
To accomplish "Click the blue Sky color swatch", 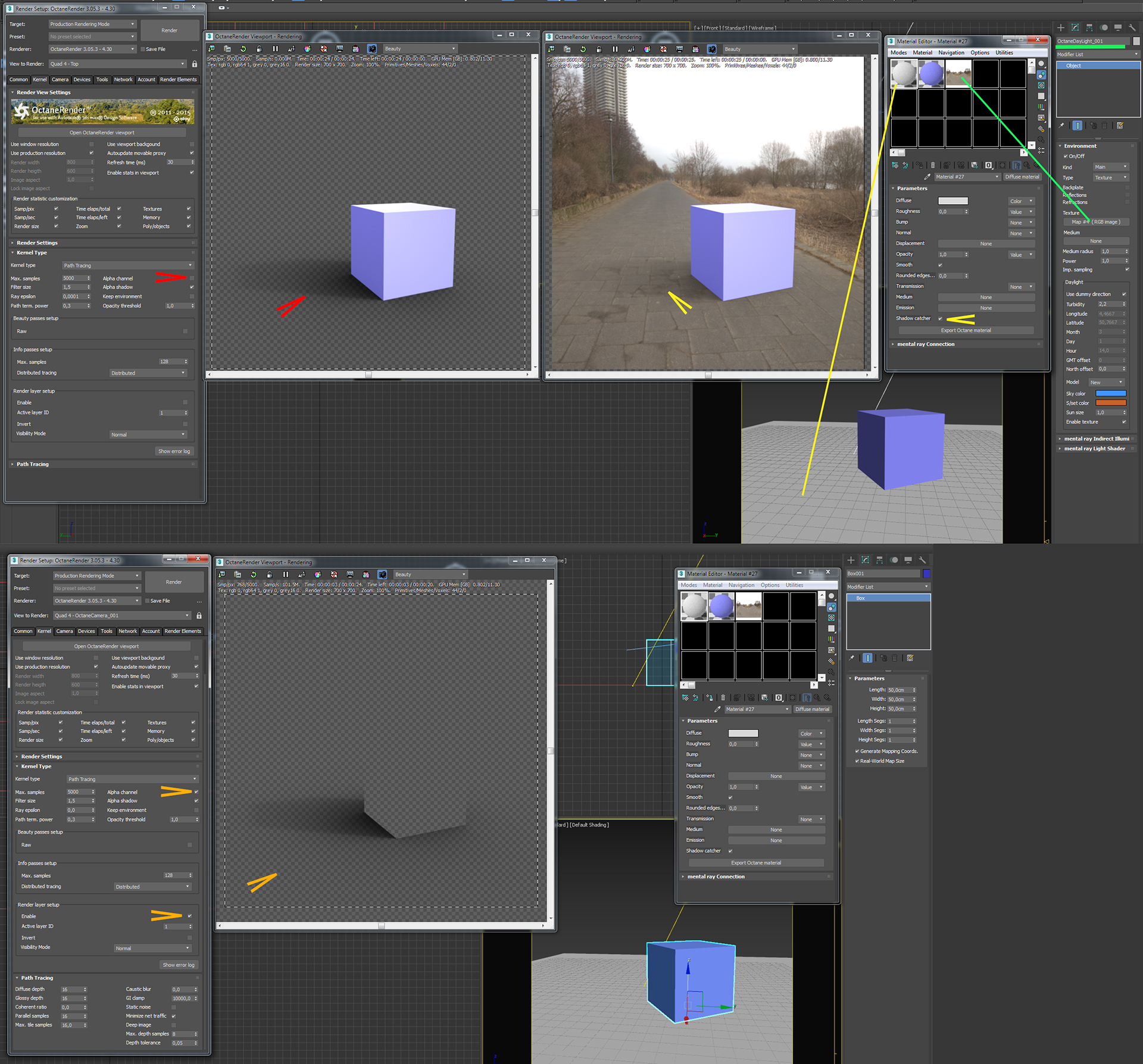I will click(x=1111, y=393).
